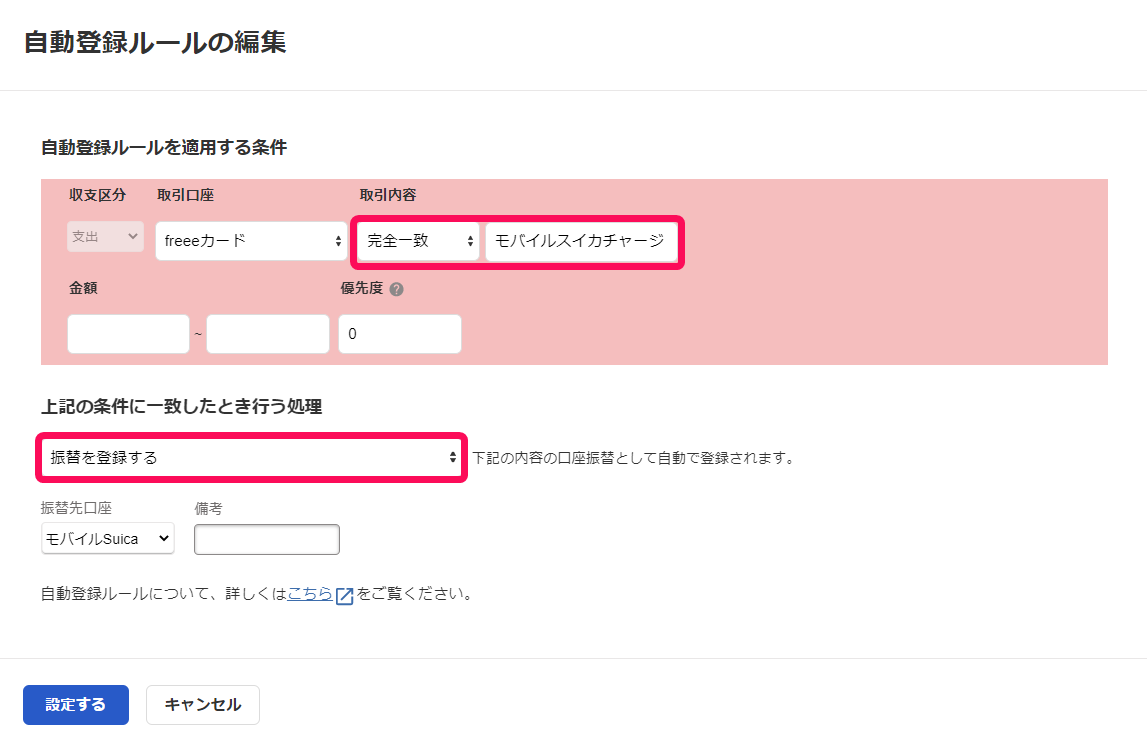Open the 取引口座 dropdown showing freeeカード
The image size is (1147, 748).
(251, 241)
